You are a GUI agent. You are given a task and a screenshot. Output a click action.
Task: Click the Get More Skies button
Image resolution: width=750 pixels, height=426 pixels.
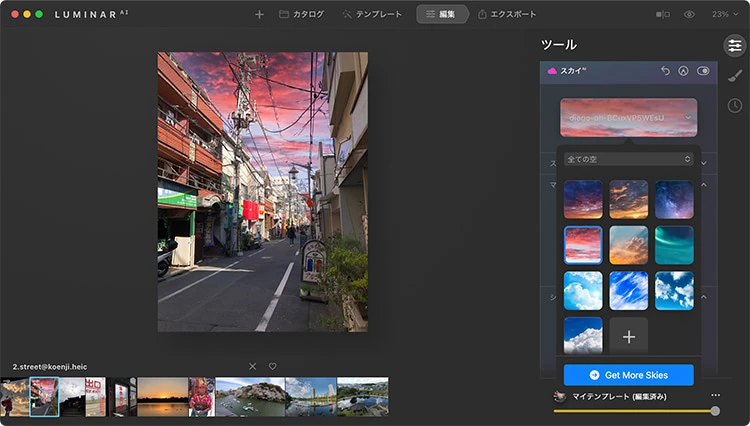point(628,375)
